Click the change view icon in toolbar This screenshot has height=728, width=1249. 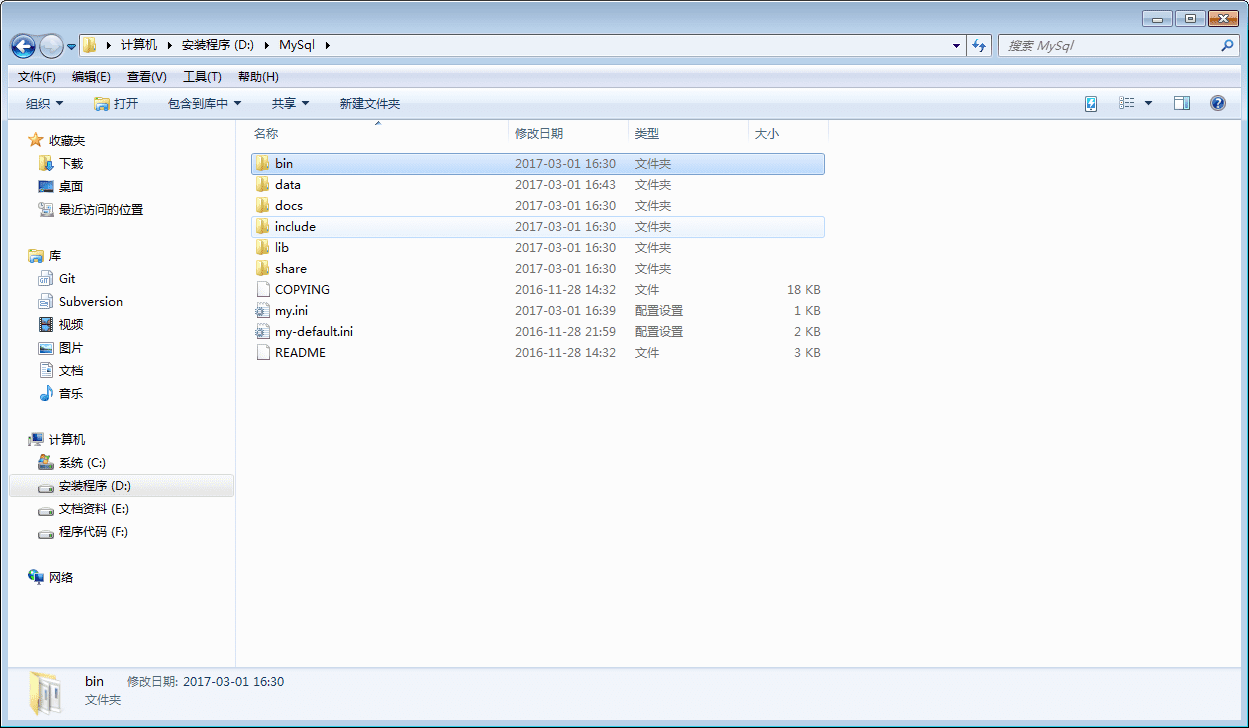click(x=1126, y=103)
